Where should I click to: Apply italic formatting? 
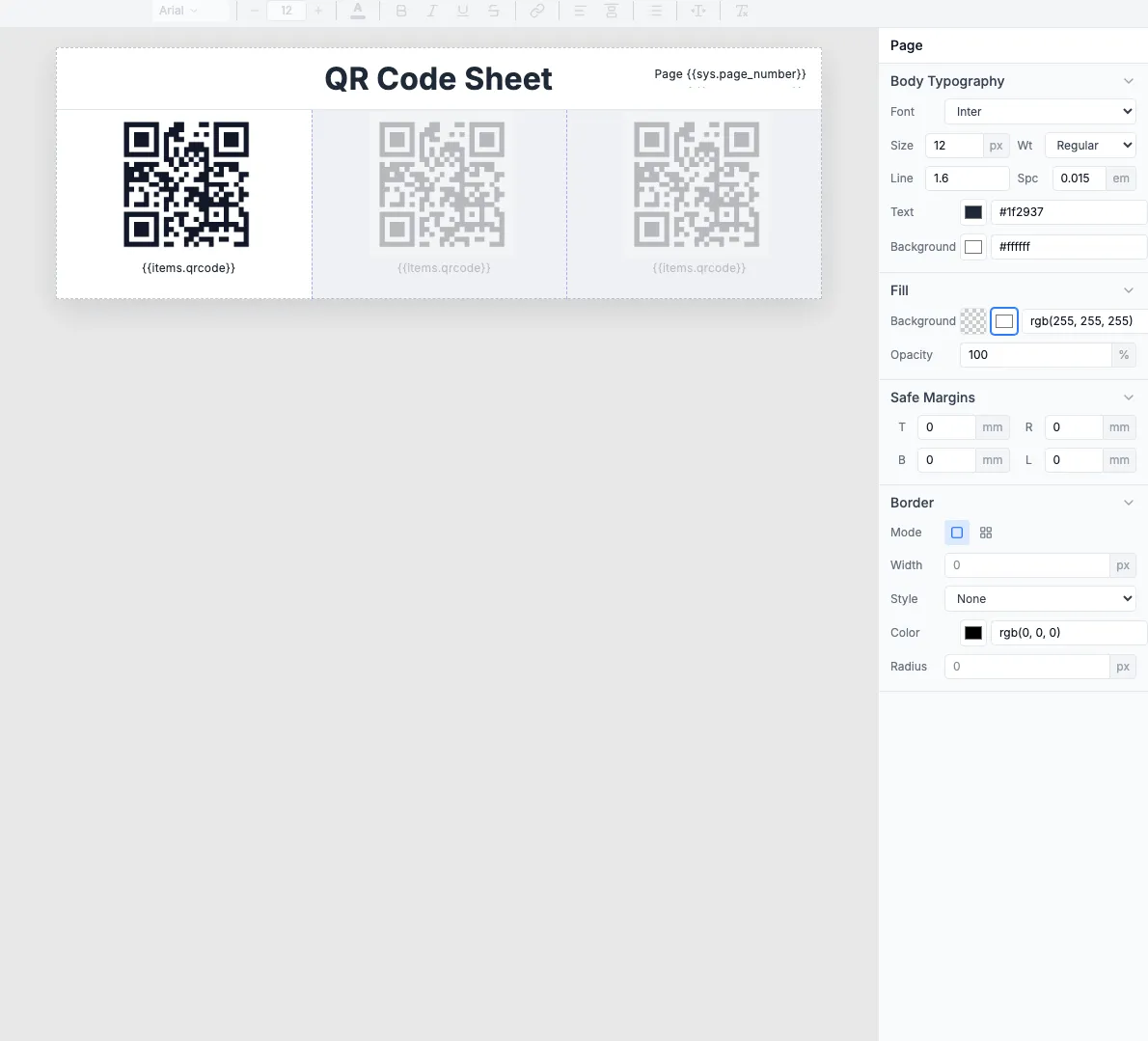click(x=432, y=11)
